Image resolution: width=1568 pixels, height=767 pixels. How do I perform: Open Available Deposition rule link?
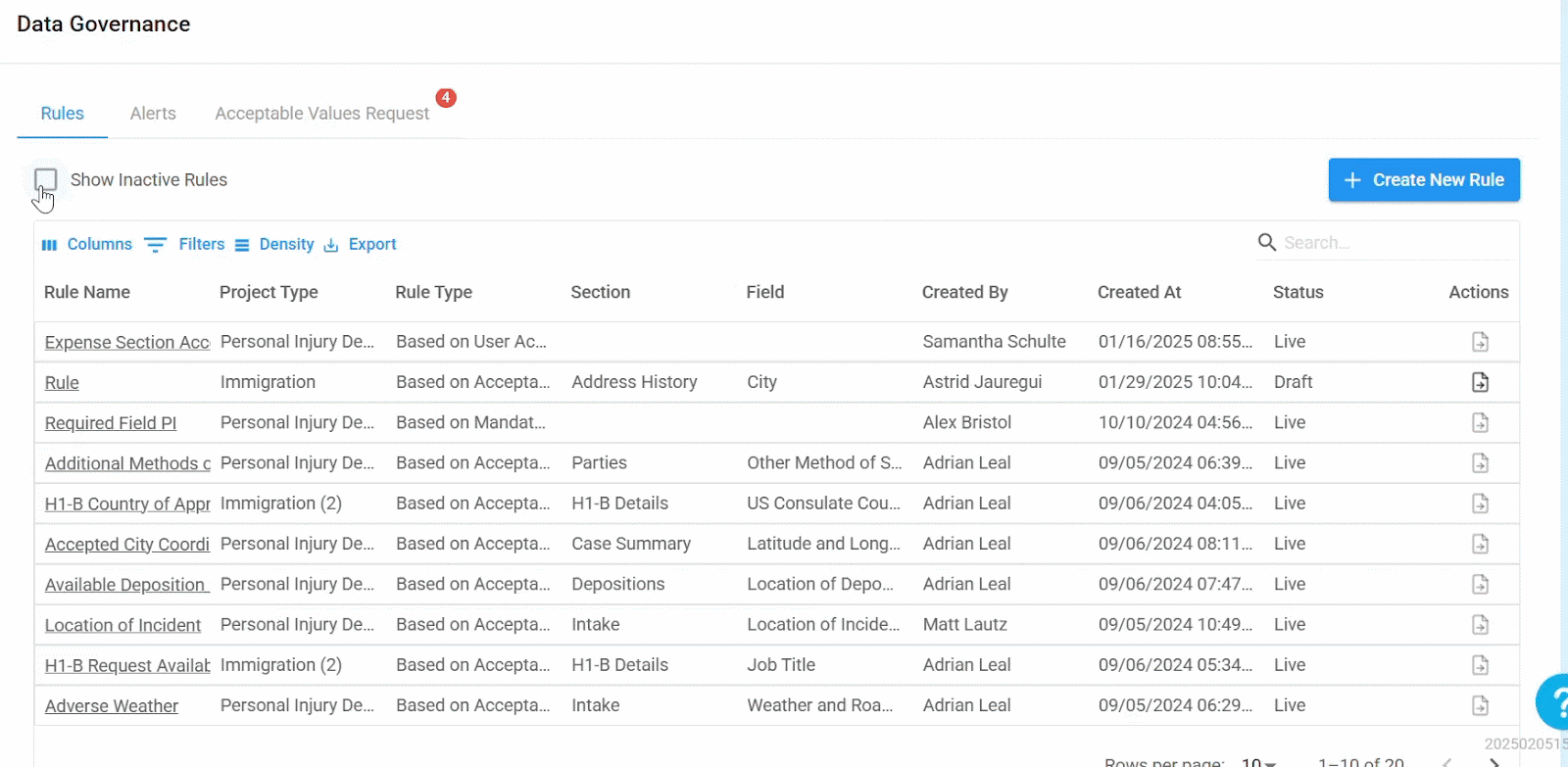[127, 585]
